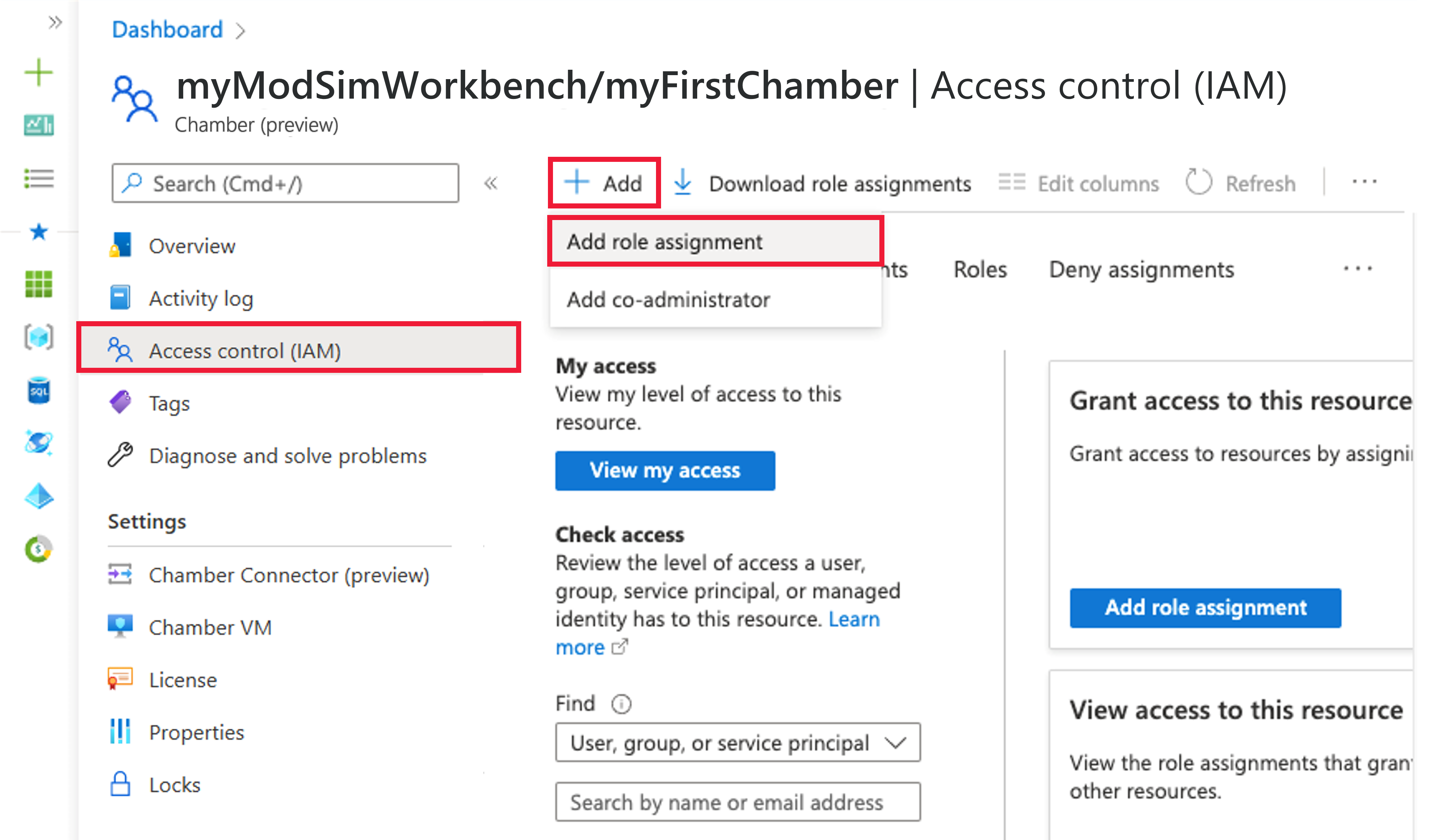Click the License settings icon
This screenshot has height=840, width=1445.
coord(118,678)
